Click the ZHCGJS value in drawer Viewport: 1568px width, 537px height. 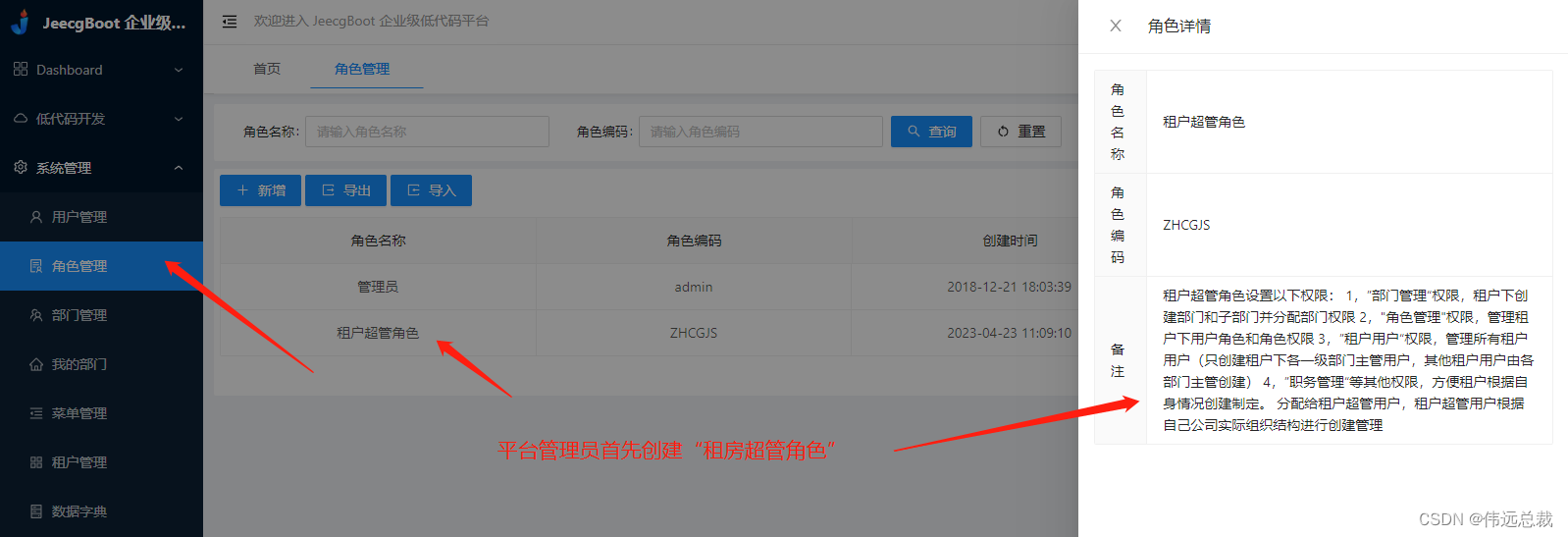[x=1186, y=225]
